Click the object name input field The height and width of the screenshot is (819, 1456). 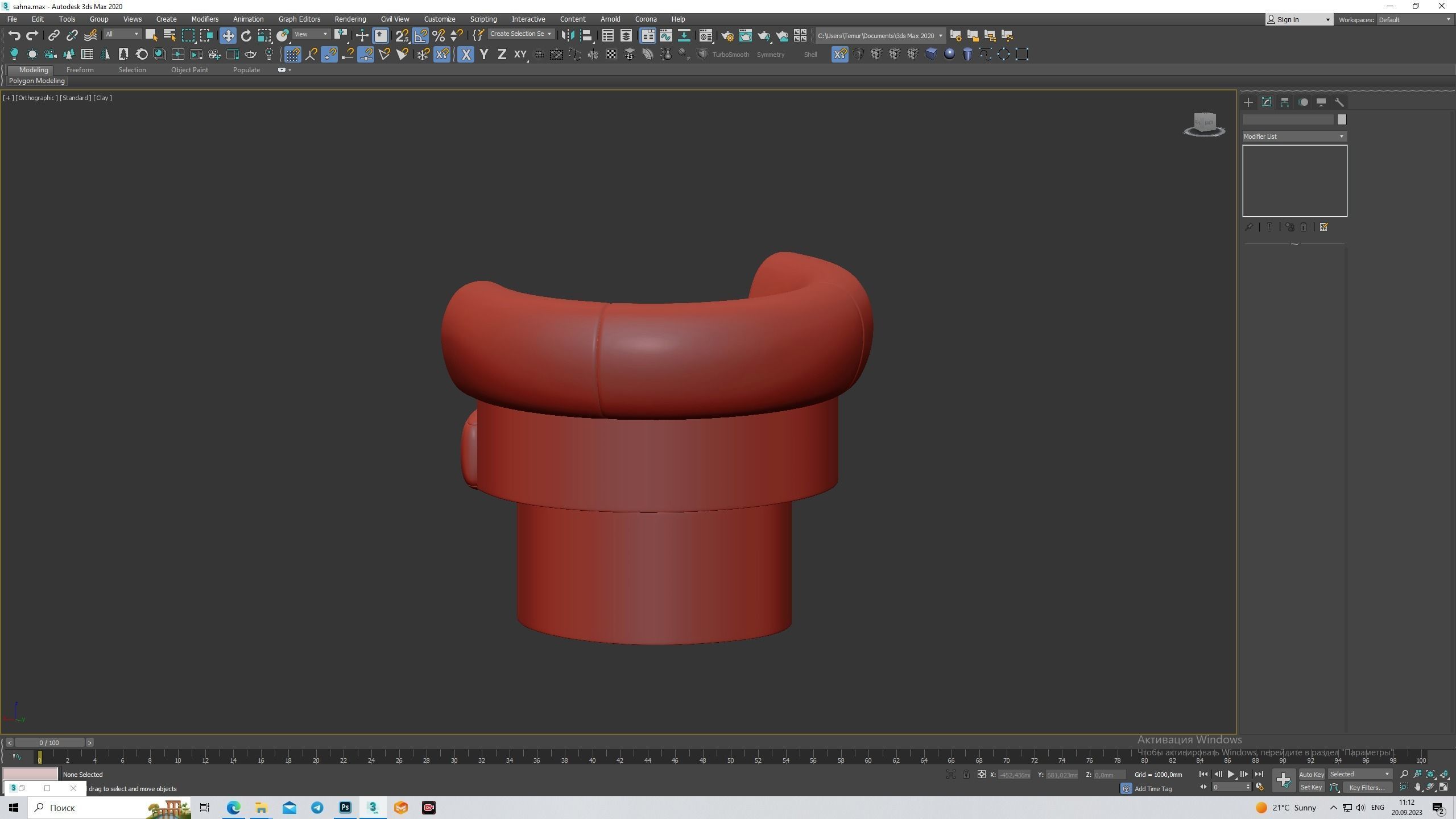(1288, 119)
